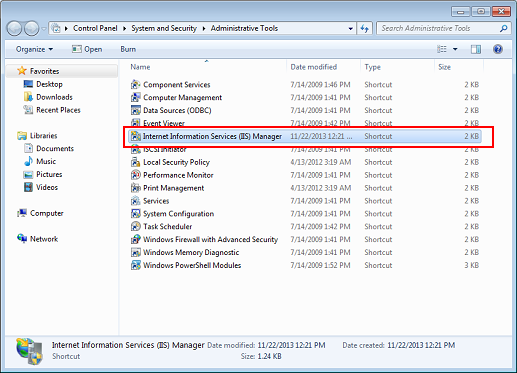517x373 pixels.
Task: Click the 'Task Scheduler' file name
Action: click(x=167, y=227)
